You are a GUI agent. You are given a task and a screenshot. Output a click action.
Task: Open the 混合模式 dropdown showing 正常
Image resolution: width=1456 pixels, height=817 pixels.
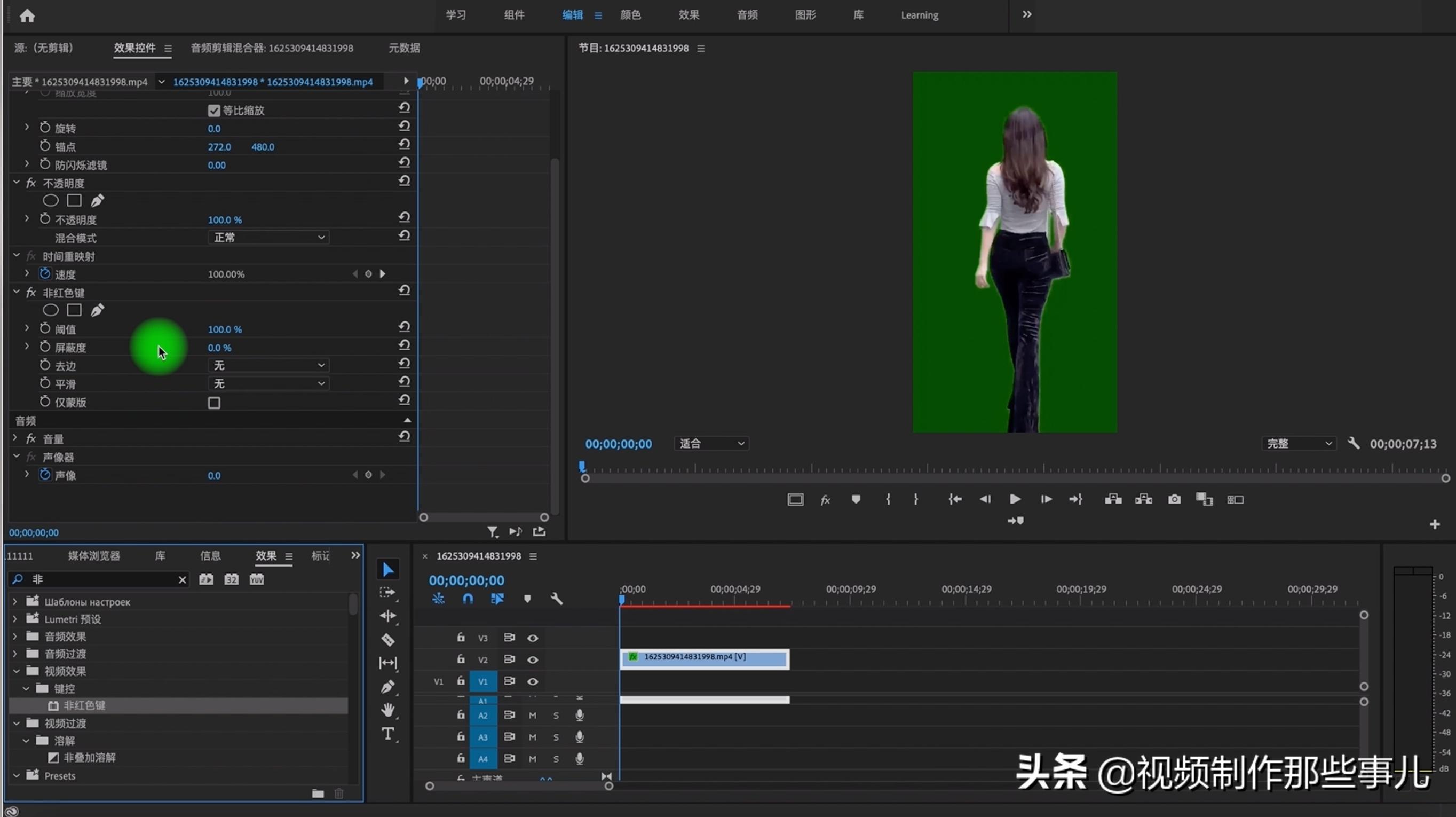point(268,237)
